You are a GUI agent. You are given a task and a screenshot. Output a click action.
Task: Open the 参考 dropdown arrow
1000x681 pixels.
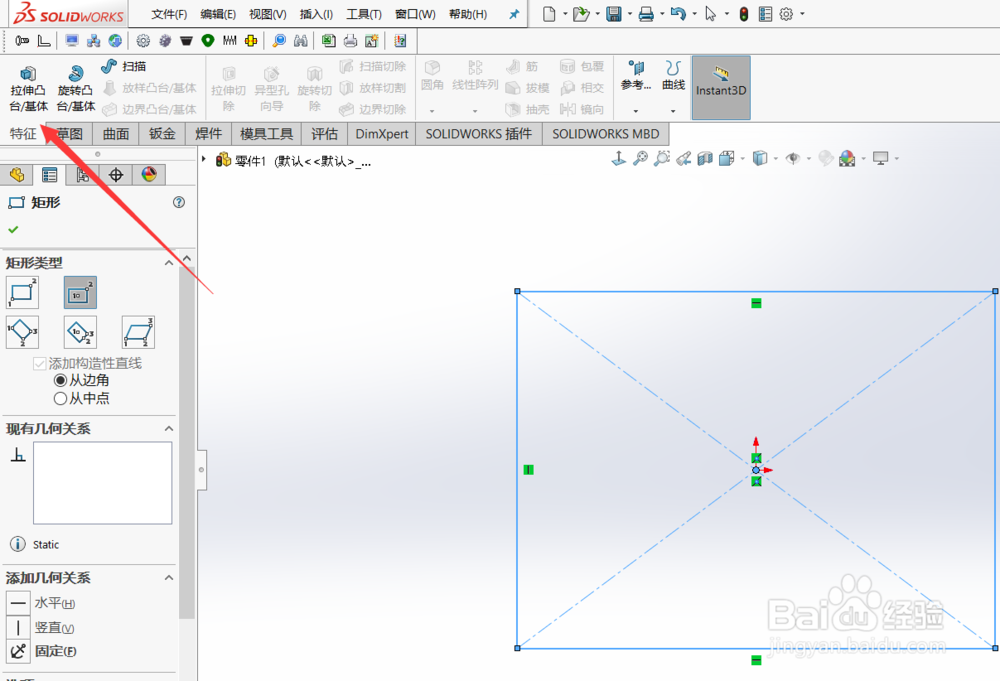[x=635, y=111]
